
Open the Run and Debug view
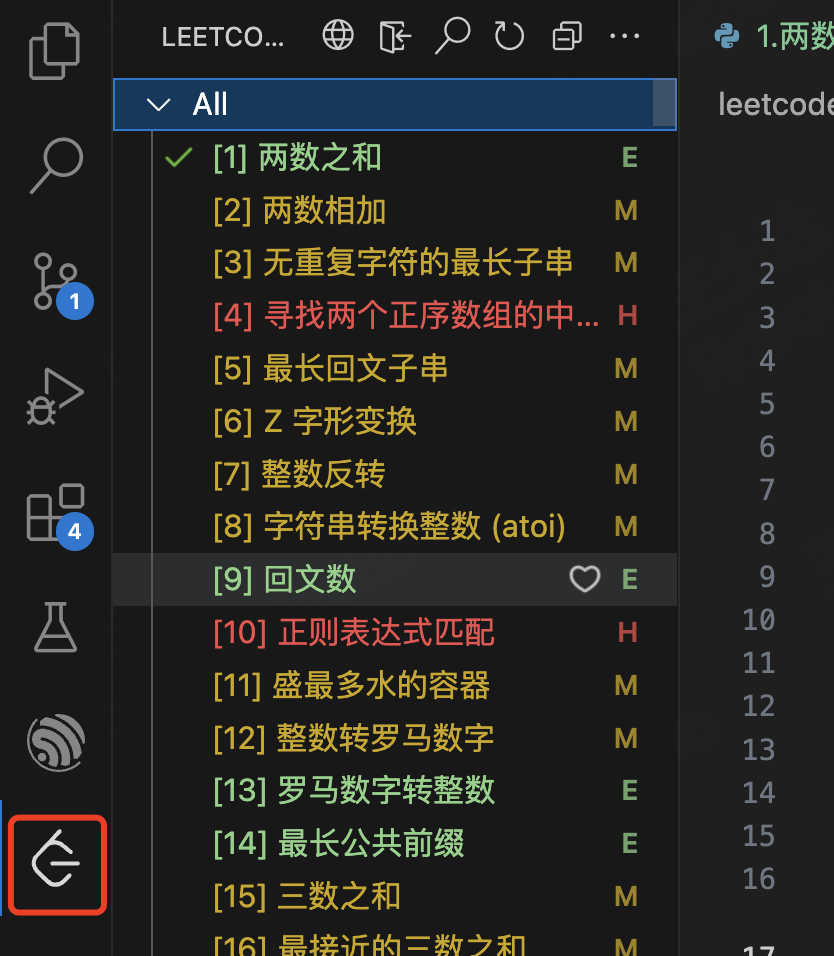click(x=55, y=397)
